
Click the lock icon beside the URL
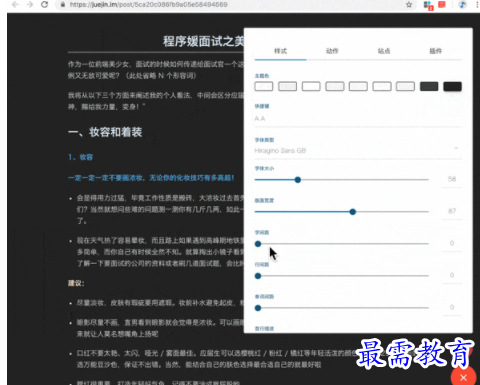[x=62, y=5]
